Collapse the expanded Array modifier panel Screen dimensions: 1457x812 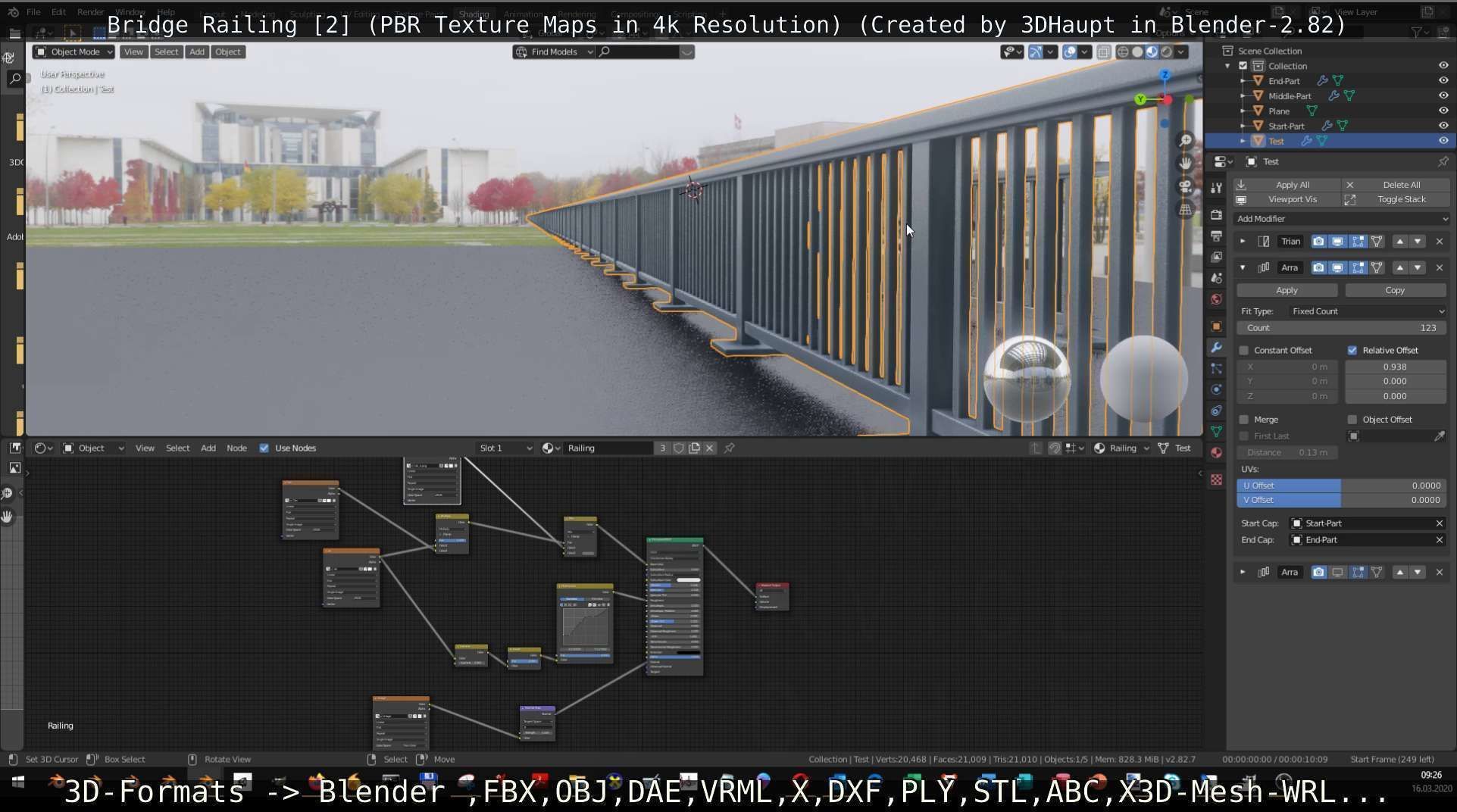coord(1243,268)
